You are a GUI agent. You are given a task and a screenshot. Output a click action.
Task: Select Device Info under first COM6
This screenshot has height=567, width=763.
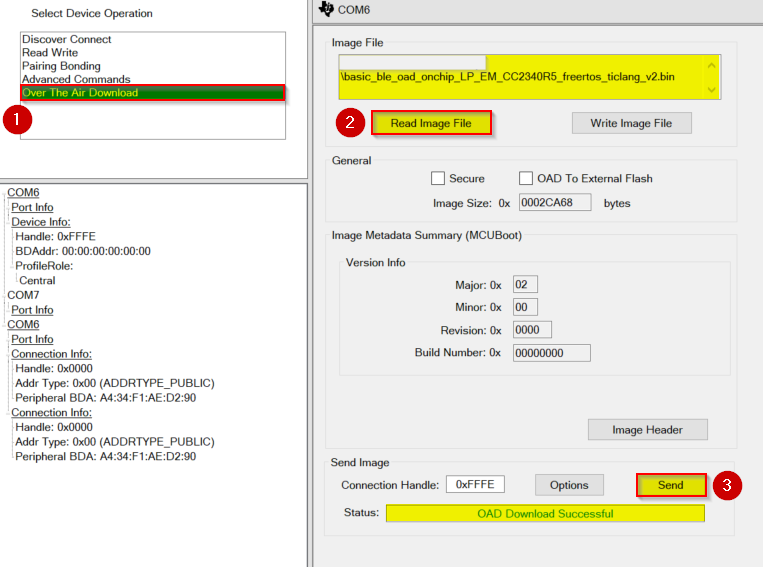coord(41,222)
